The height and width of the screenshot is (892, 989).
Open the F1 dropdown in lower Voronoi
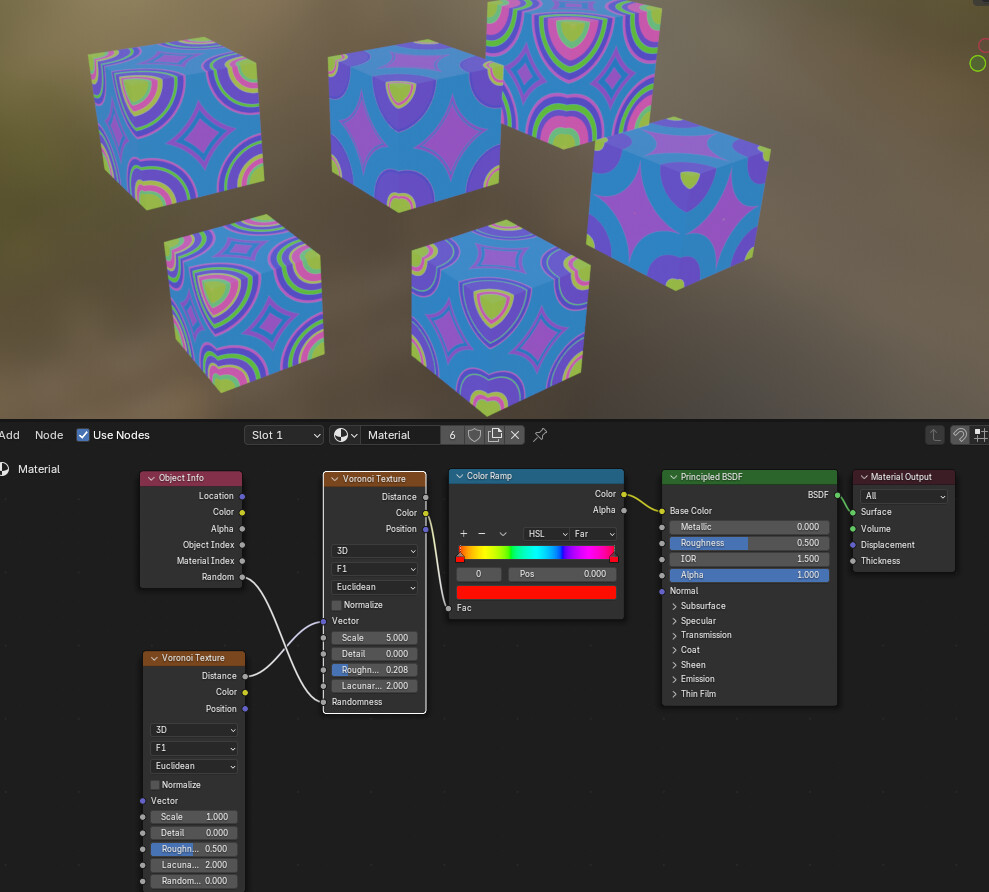pos(194,748)
